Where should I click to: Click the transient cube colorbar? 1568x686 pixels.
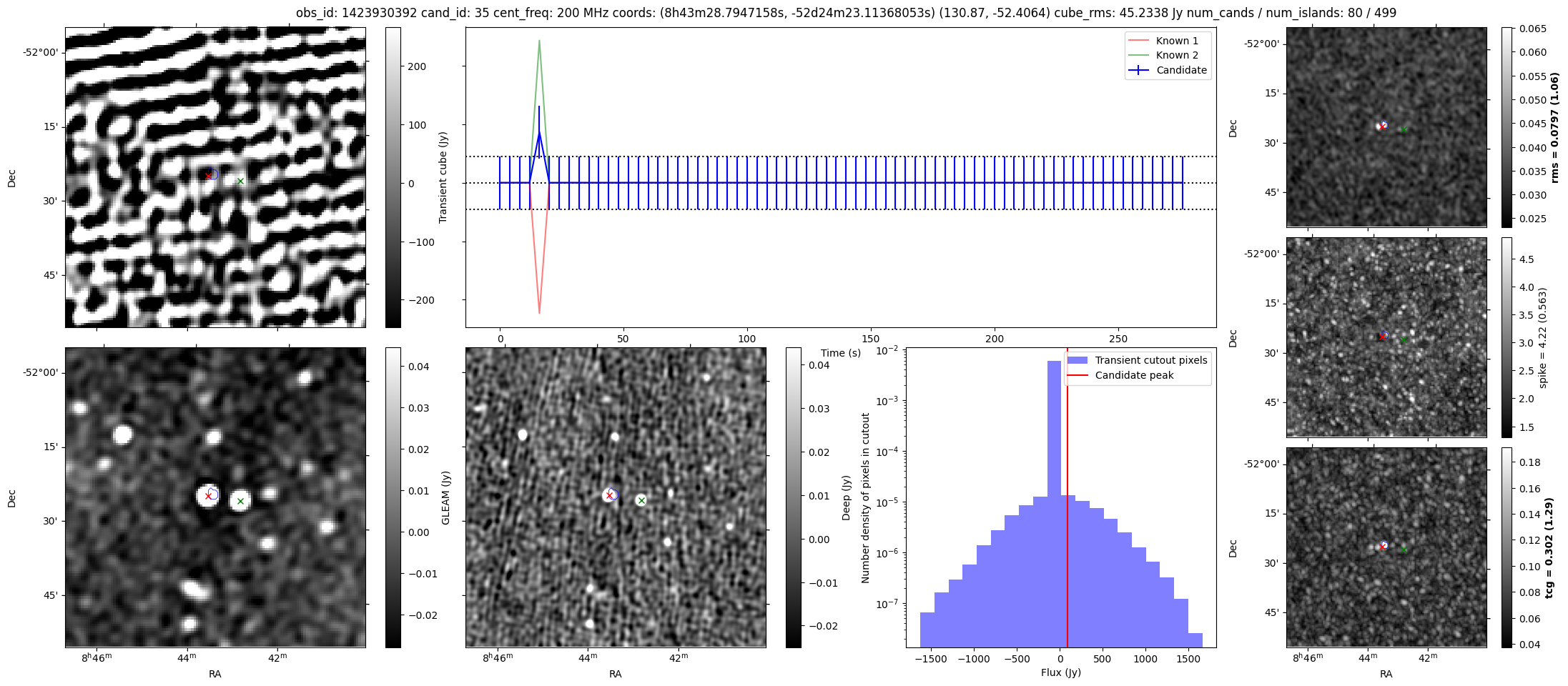coord(393,177)
